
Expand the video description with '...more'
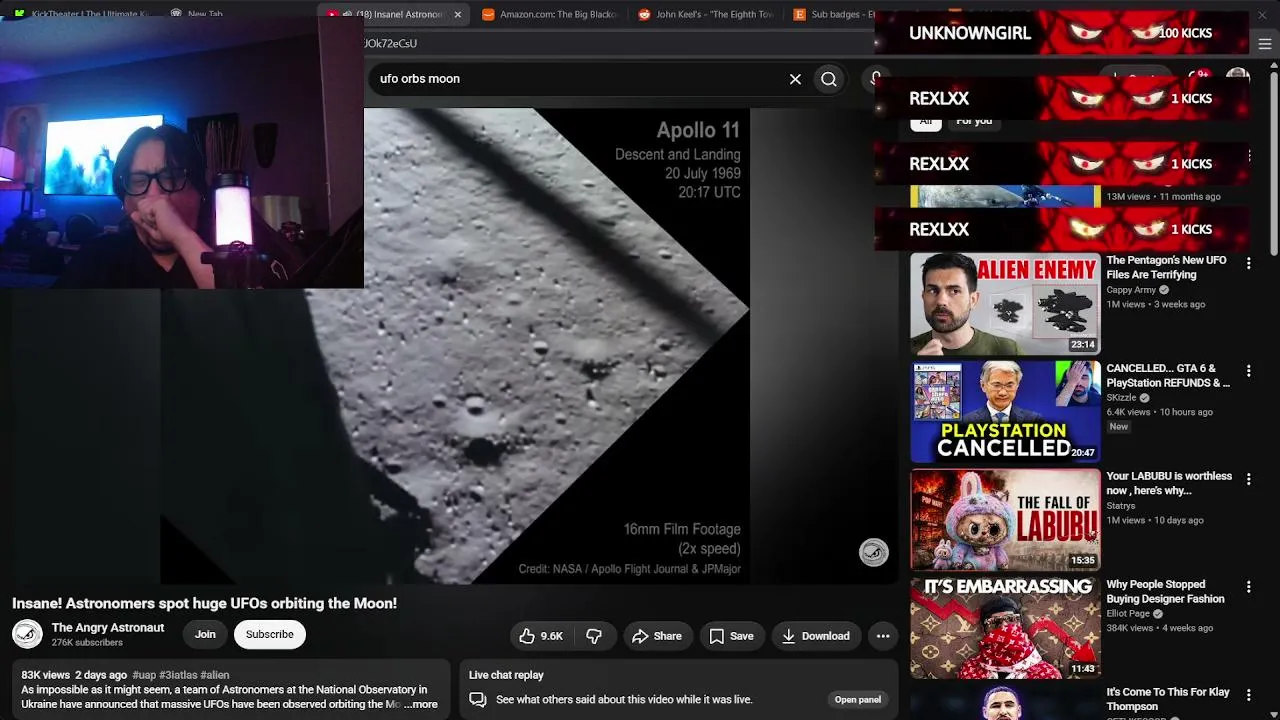pos(421,704)
